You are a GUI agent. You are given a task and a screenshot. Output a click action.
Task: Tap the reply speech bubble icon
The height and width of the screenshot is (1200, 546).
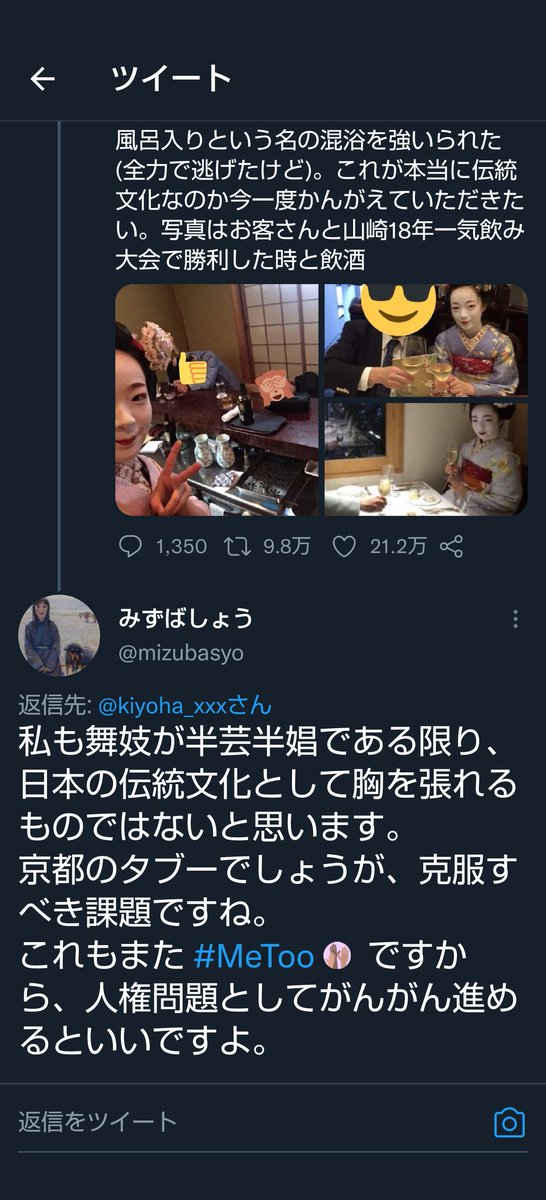[130, 546]
